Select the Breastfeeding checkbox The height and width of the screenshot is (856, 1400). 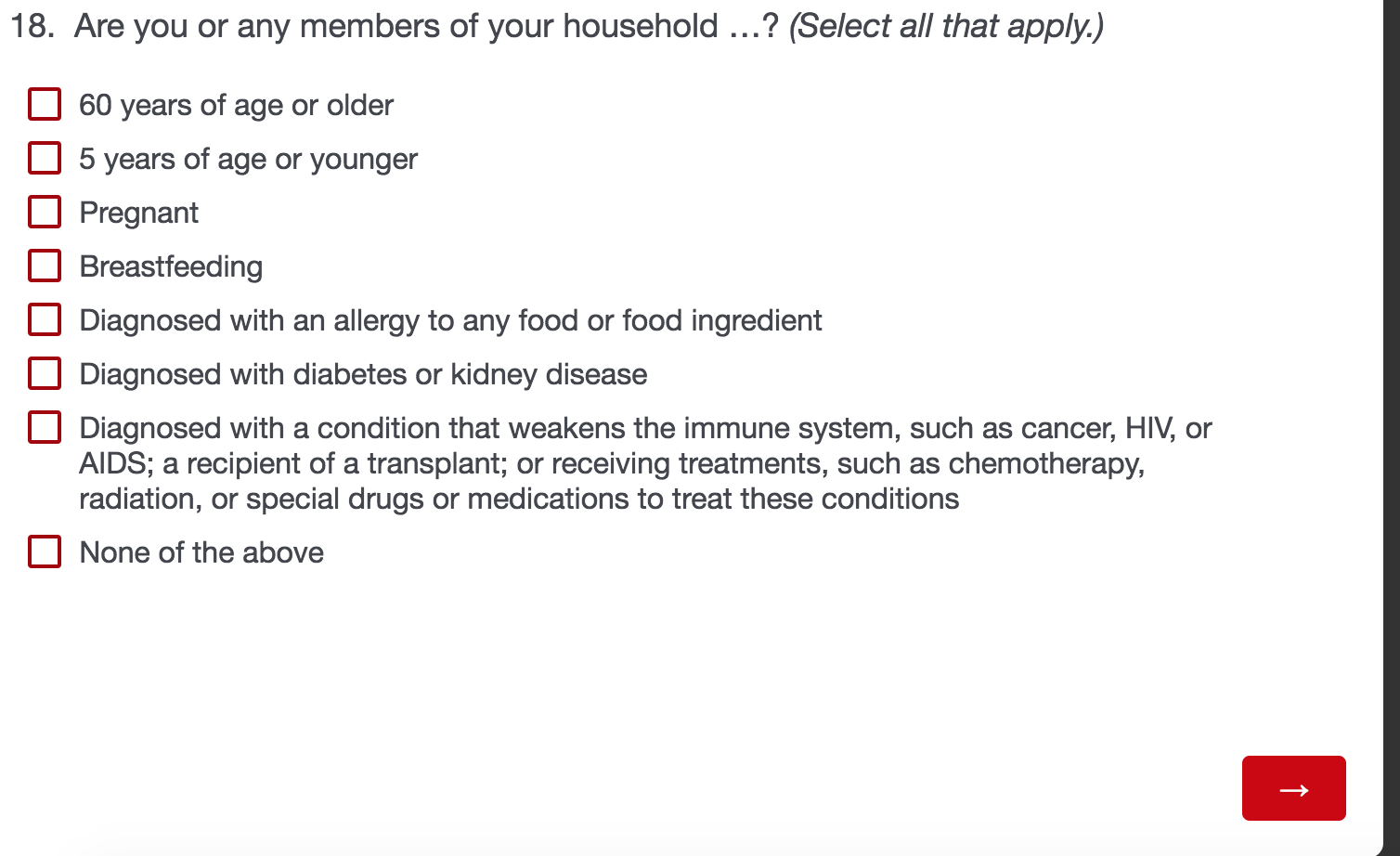45,266
